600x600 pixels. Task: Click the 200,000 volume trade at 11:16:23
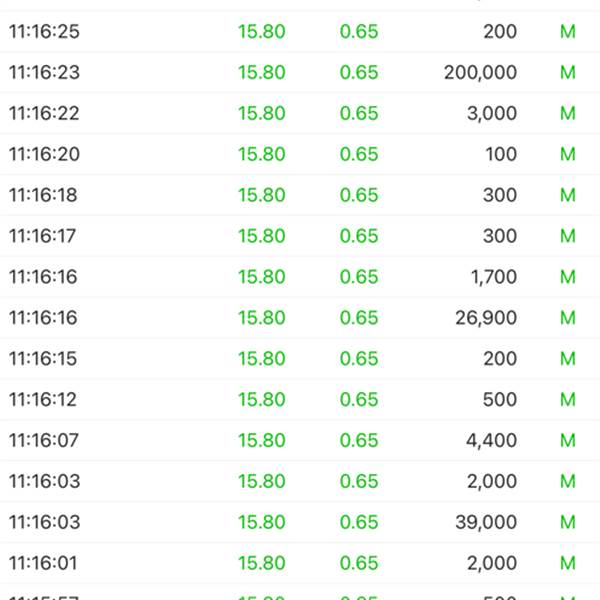click(300, 72)
